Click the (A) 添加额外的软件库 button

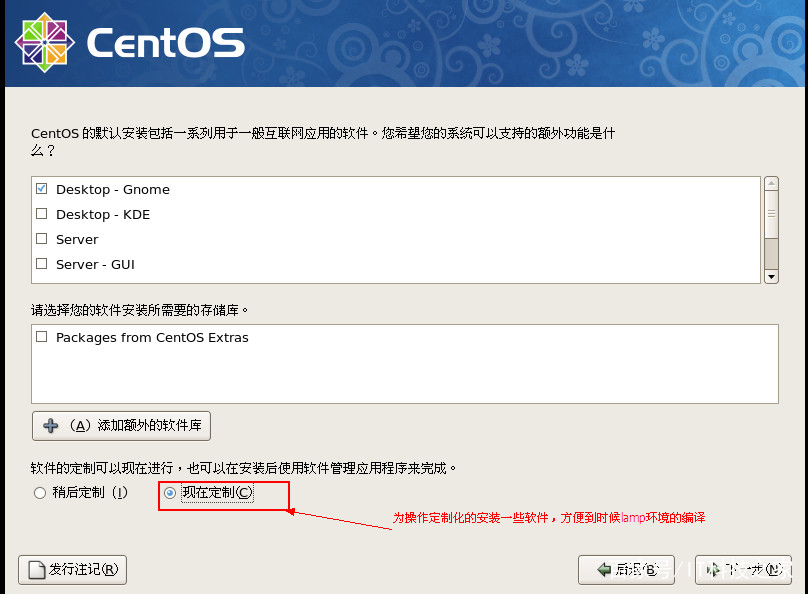[x=121, y=426]
